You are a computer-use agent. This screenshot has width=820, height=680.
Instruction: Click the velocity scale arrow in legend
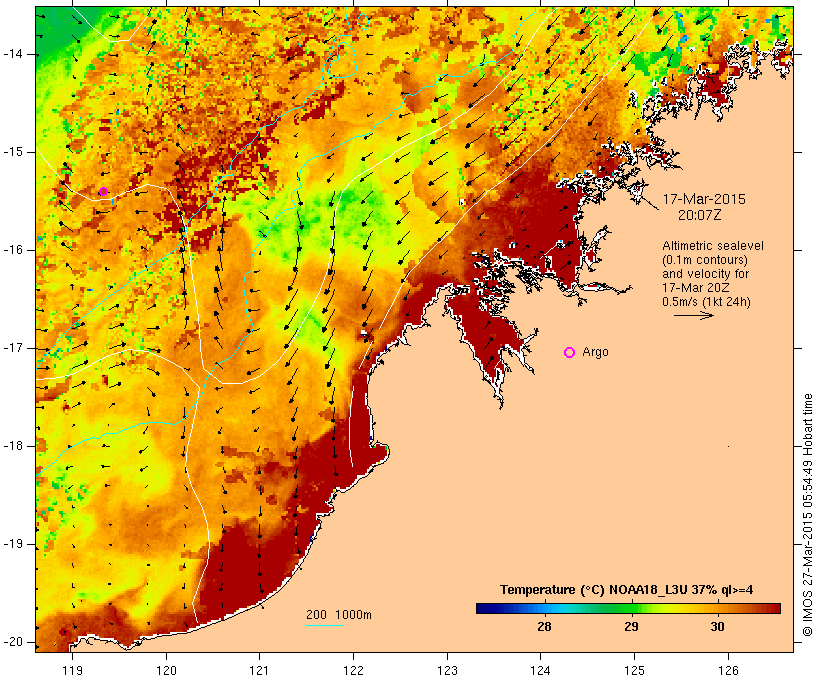[693, 315]
